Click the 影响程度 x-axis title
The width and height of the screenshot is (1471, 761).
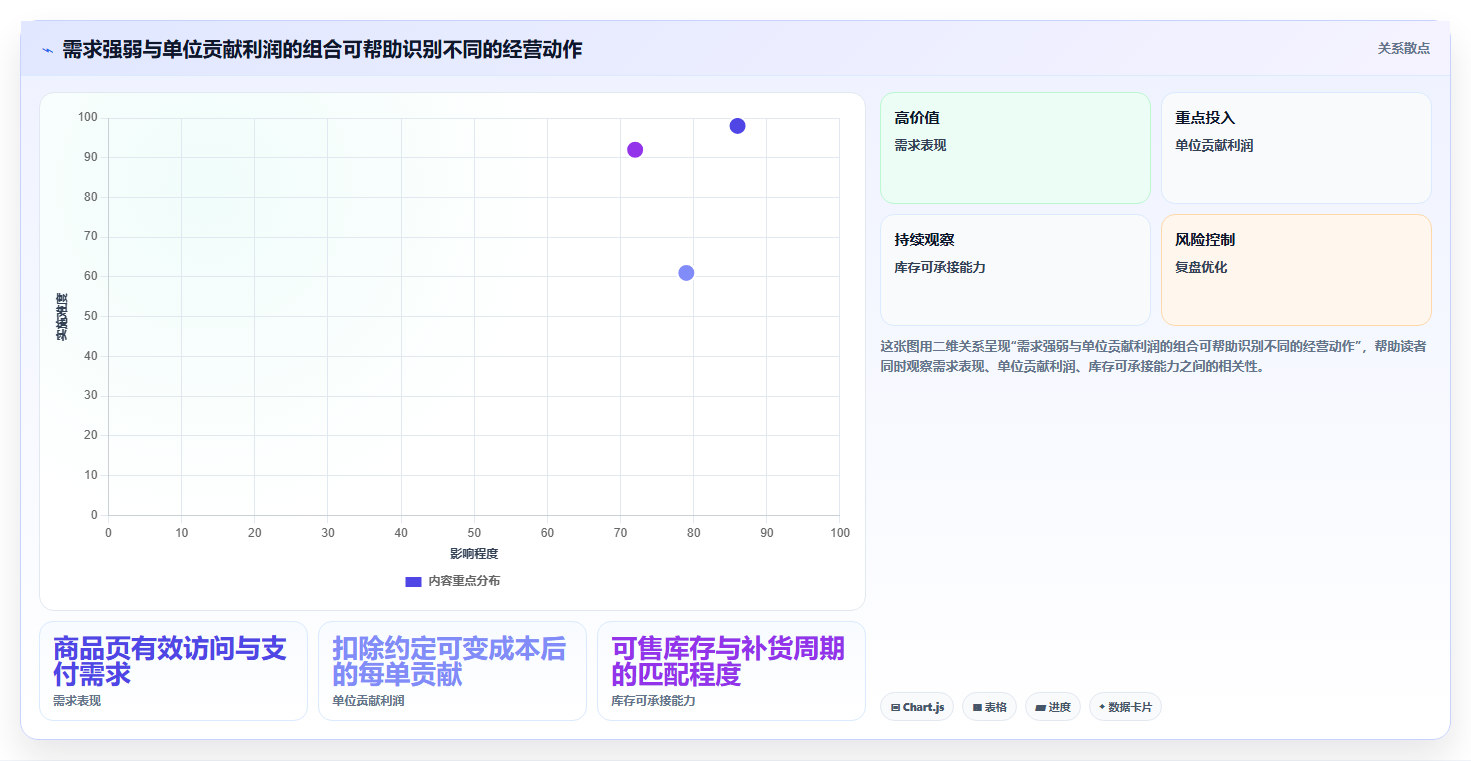[474, 554]
